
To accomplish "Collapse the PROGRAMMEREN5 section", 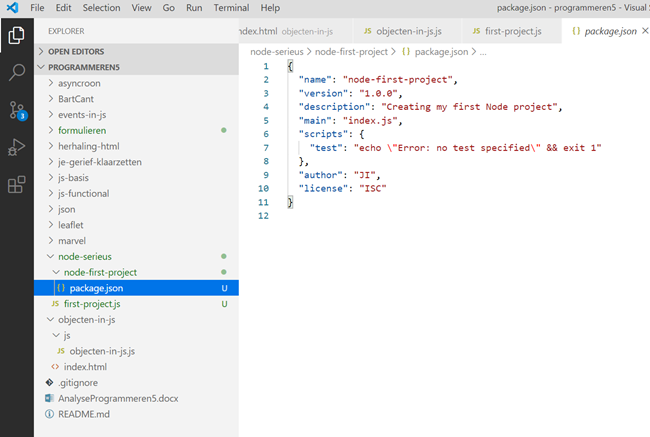I will click(136, 67).
